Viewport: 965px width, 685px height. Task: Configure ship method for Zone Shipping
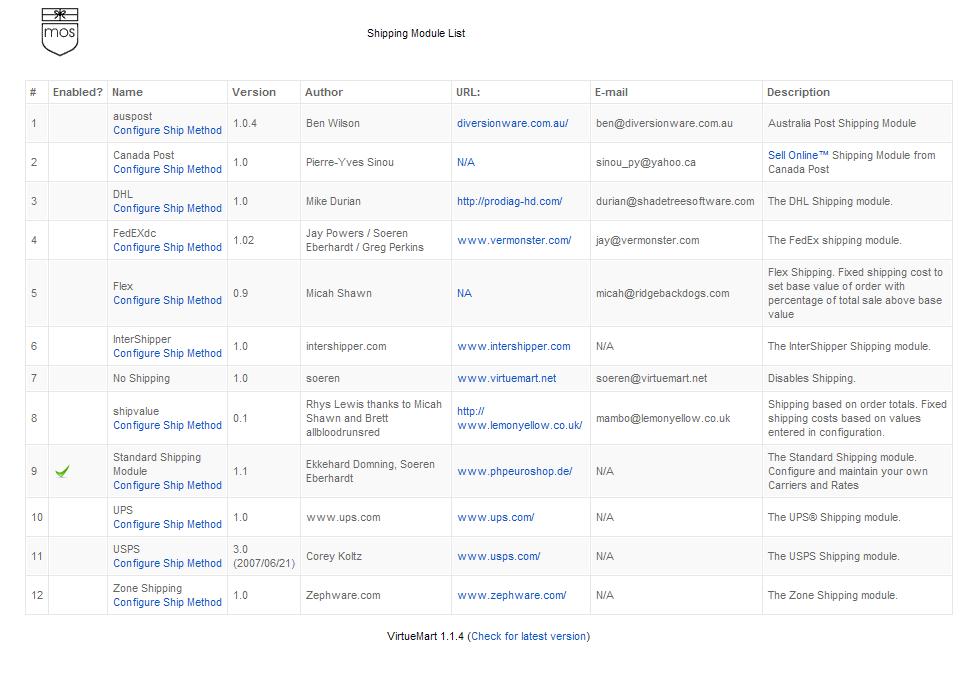click(167, 603)
